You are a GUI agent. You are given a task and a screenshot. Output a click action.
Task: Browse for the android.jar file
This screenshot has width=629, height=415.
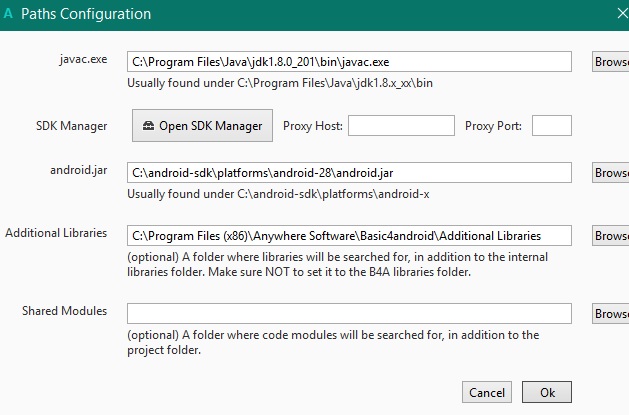pos(610,172)
